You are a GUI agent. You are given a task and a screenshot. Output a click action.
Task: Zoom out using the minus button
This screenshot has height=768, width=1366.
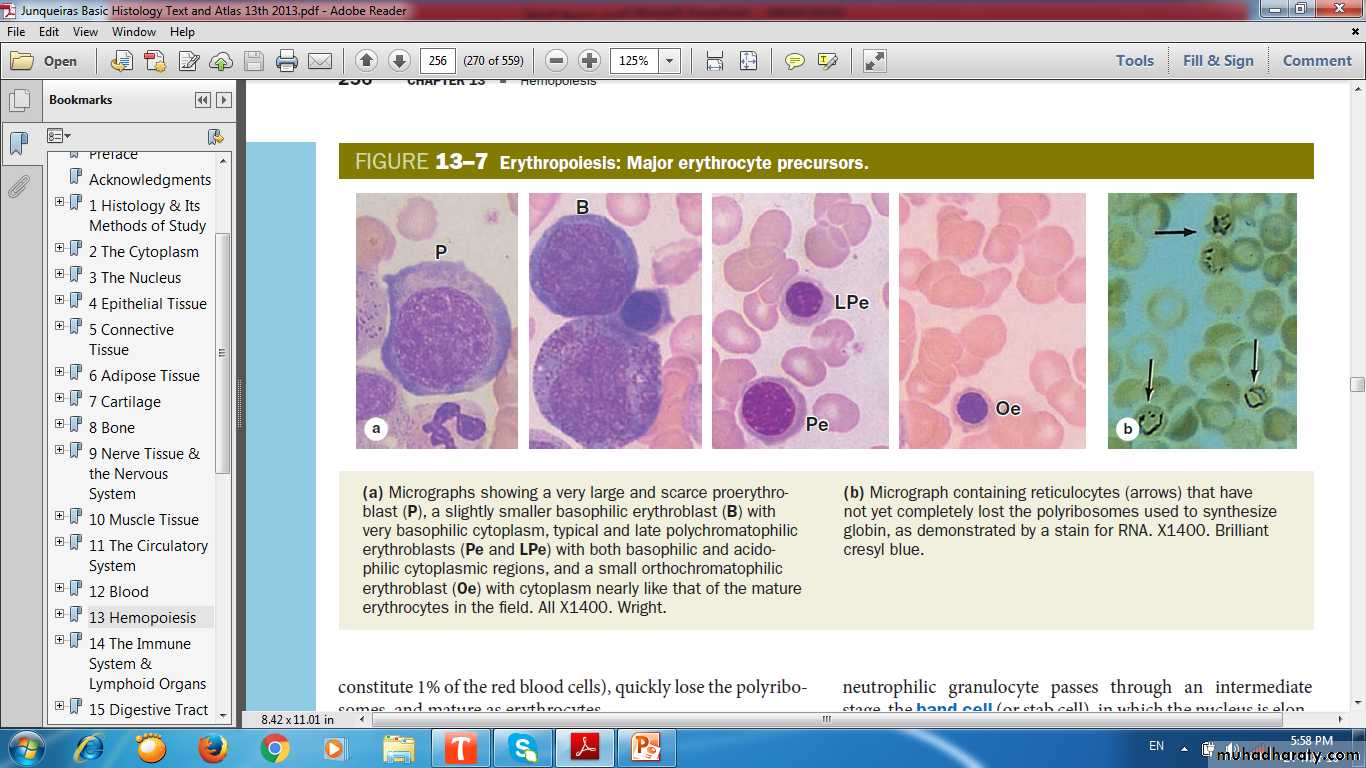point(557,61)
